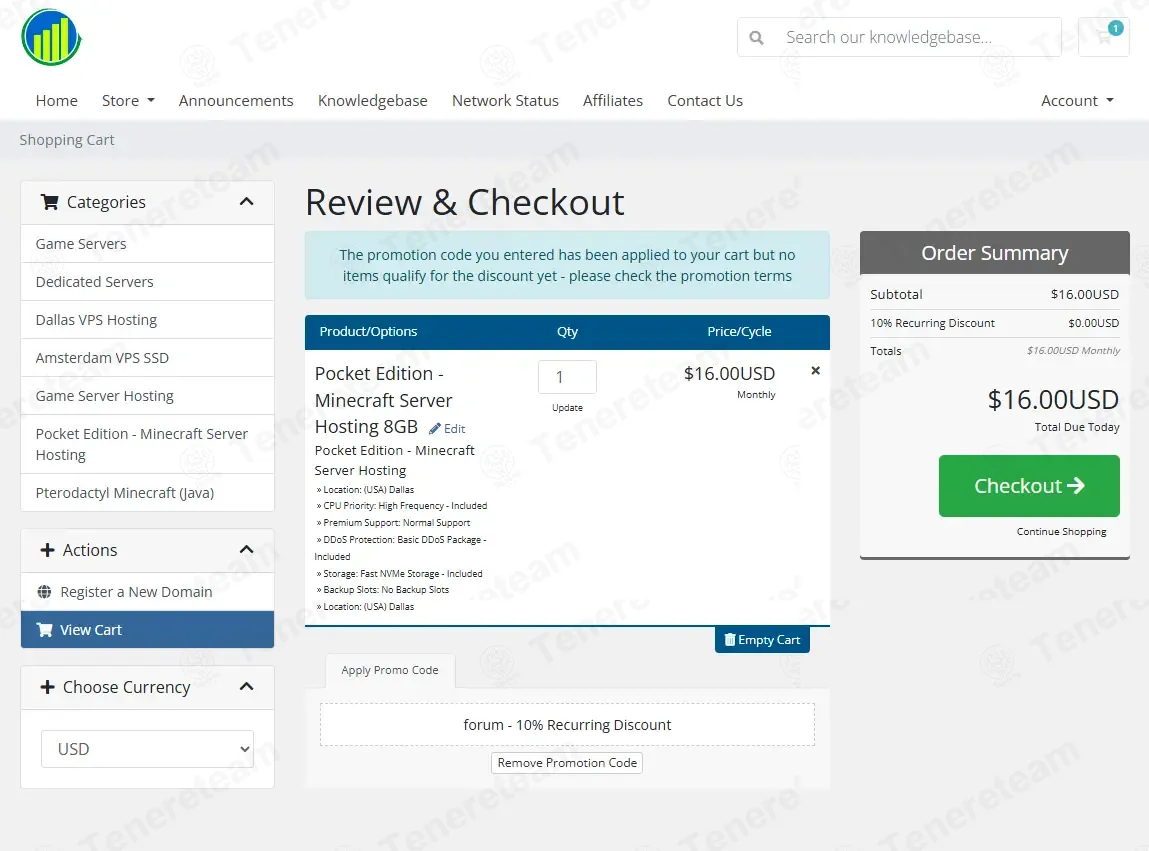This screenshot has width=1149, height=851.
Task: Open the shopping cart icon in header
Action: click(x=1104, y=37)
